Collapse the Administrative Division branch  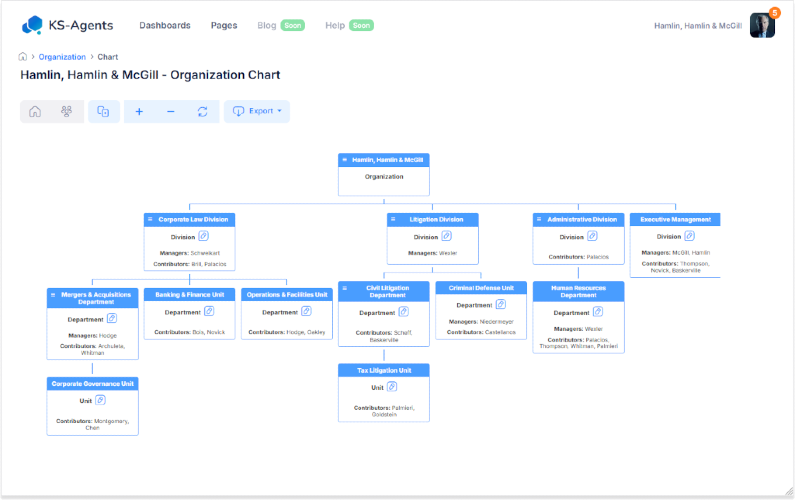pos(539,219)
